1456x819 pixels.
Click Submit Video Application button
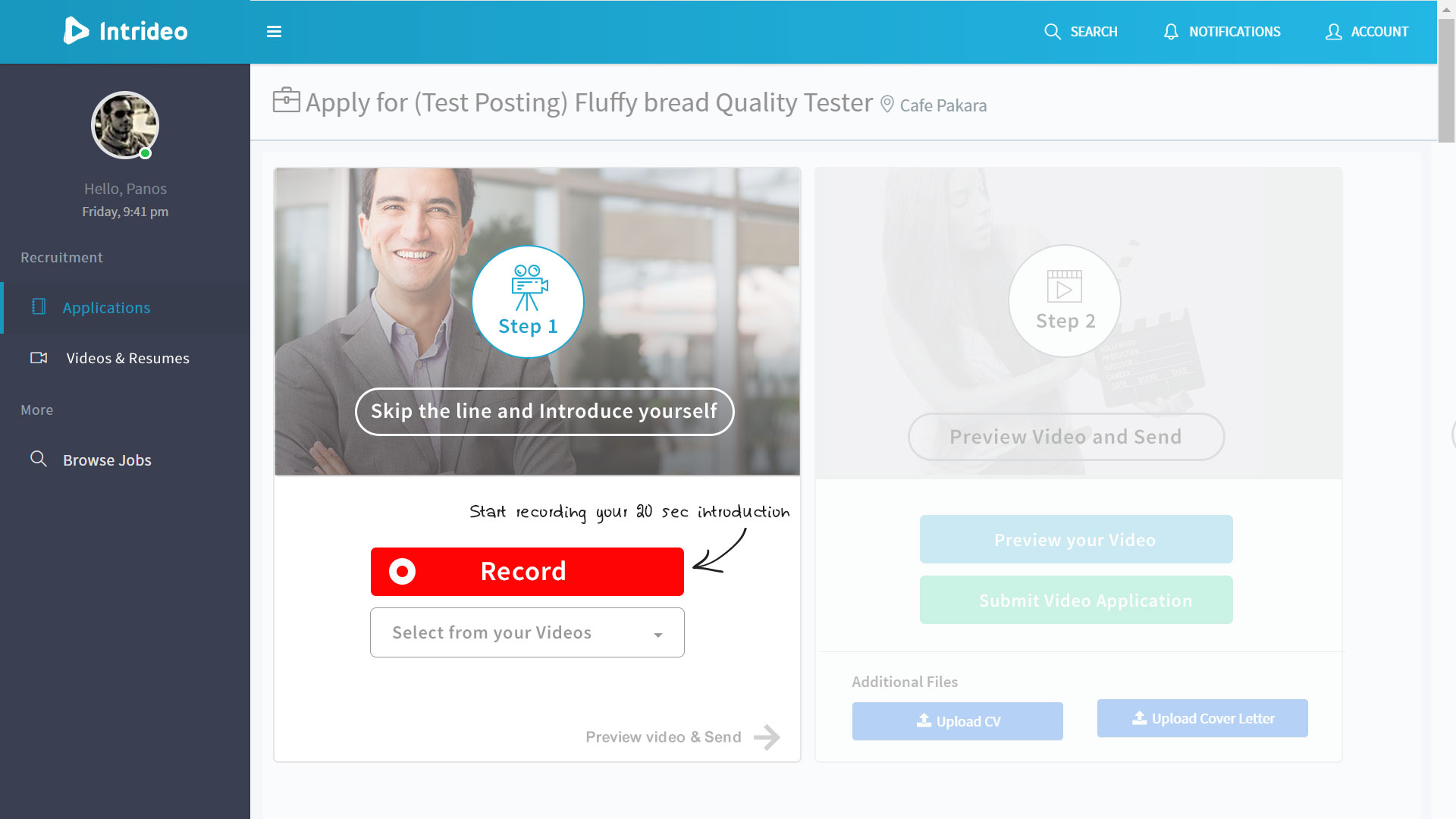click(x=1076, y=600)
